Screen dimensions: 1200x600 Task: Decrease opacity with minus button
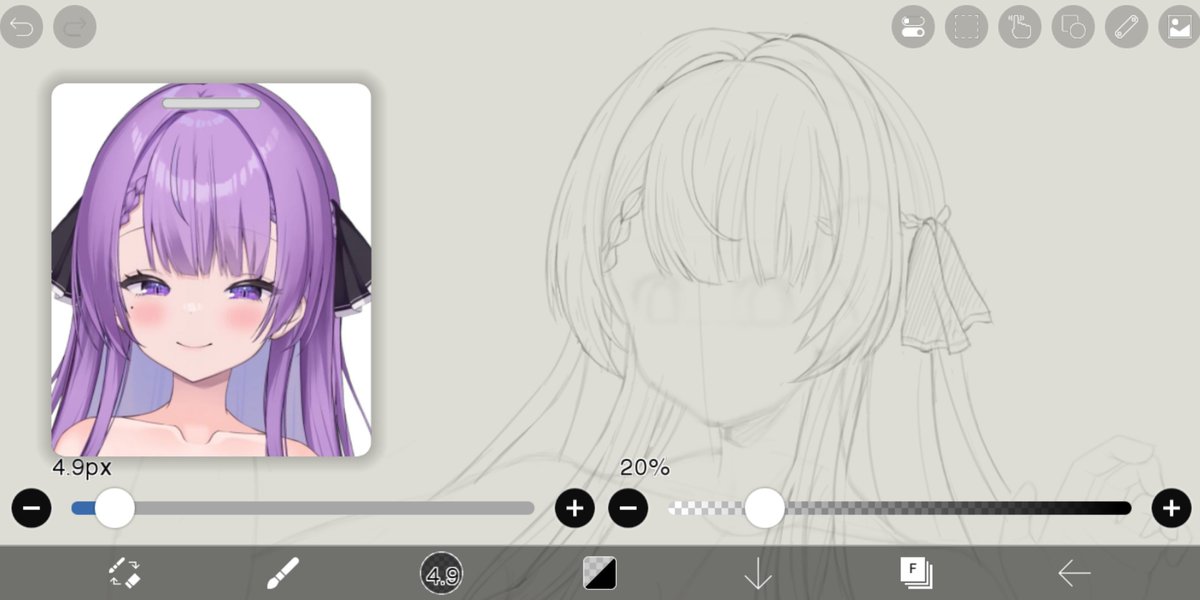pyautogui.click(x=628, y=509)
